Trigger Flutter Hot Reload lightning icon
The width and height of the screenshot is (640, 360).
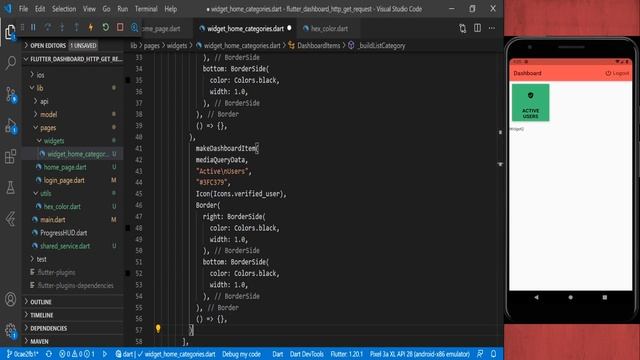[91, 27]
